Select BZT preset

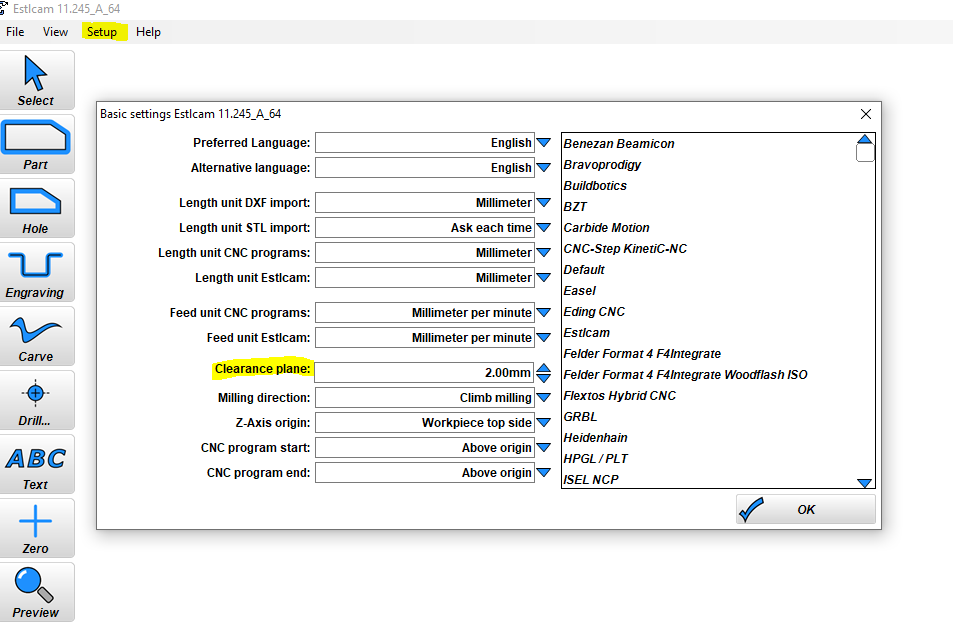pos(575,207)
